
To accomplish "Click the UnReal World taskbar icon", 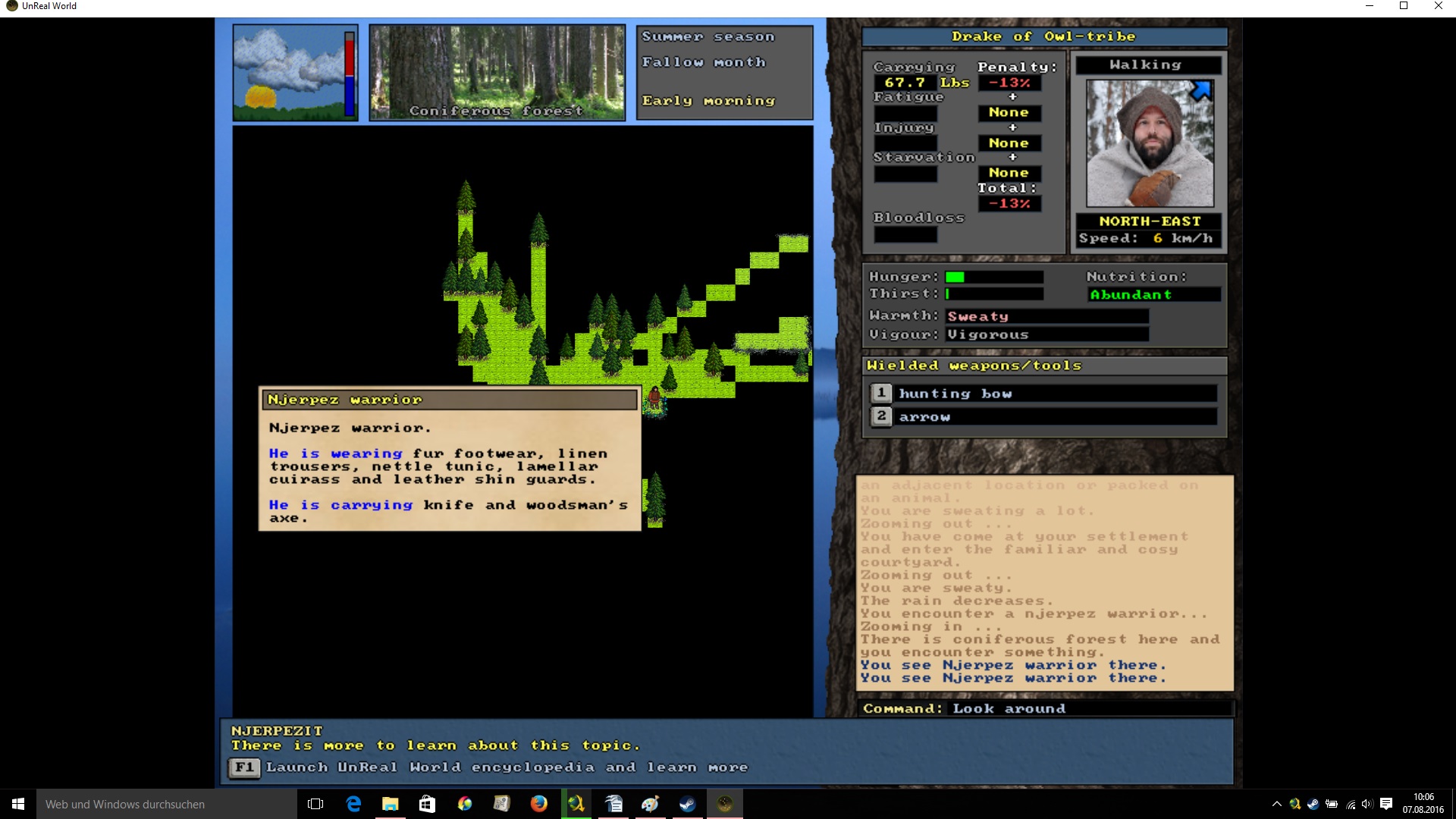I will click(x=724, y=804).
